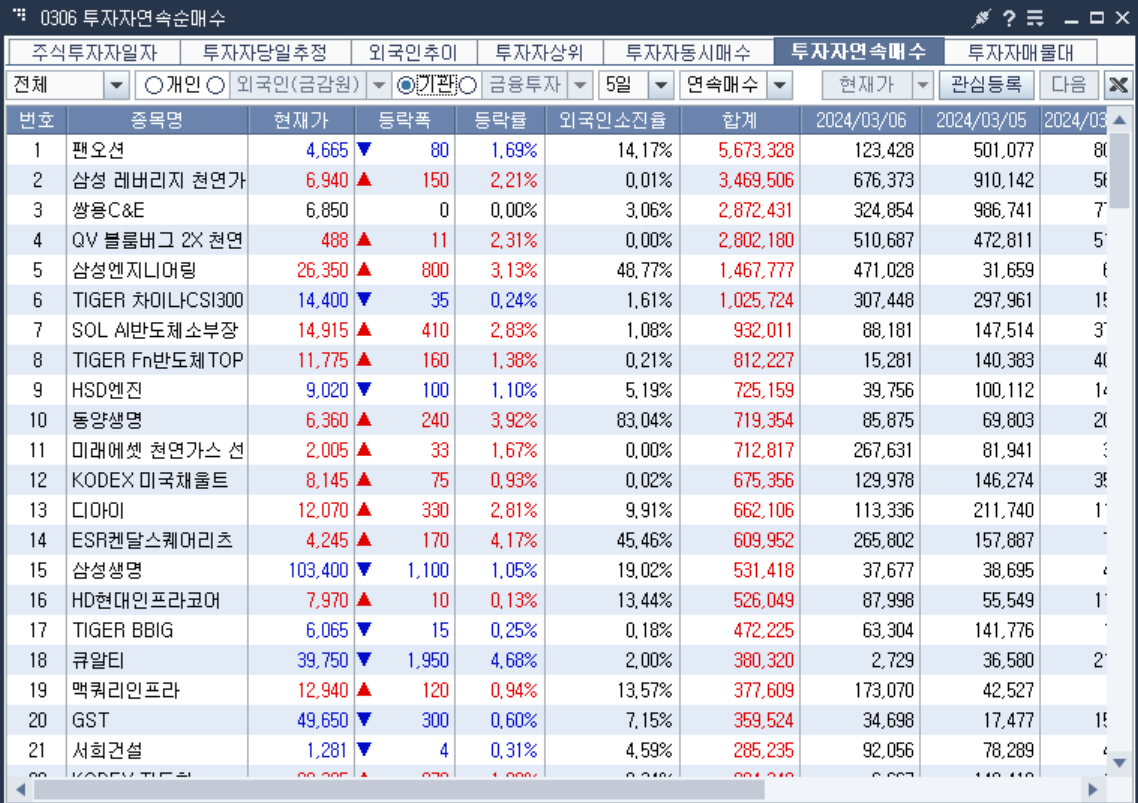Click the horizontal scrollbar thumb
The width and height of the screenshot is (1138, 803).
point(399,789)
